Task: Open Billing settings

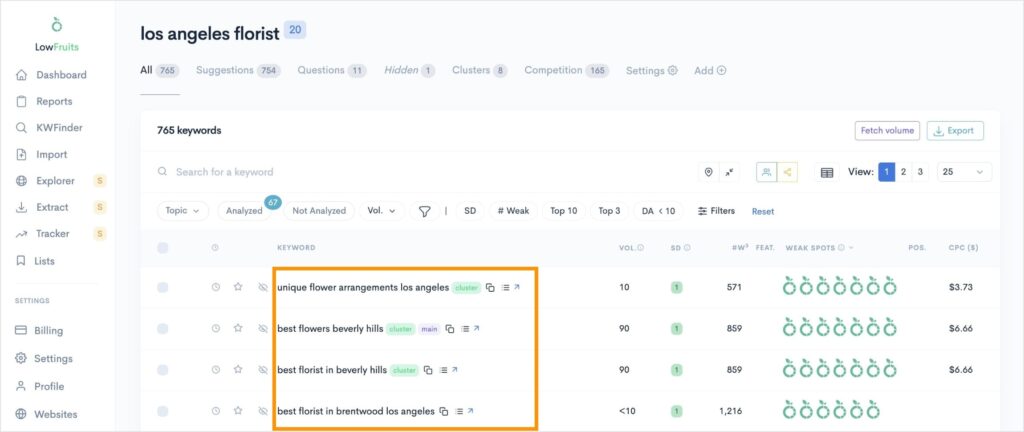Action: click(x=39, y=331)
